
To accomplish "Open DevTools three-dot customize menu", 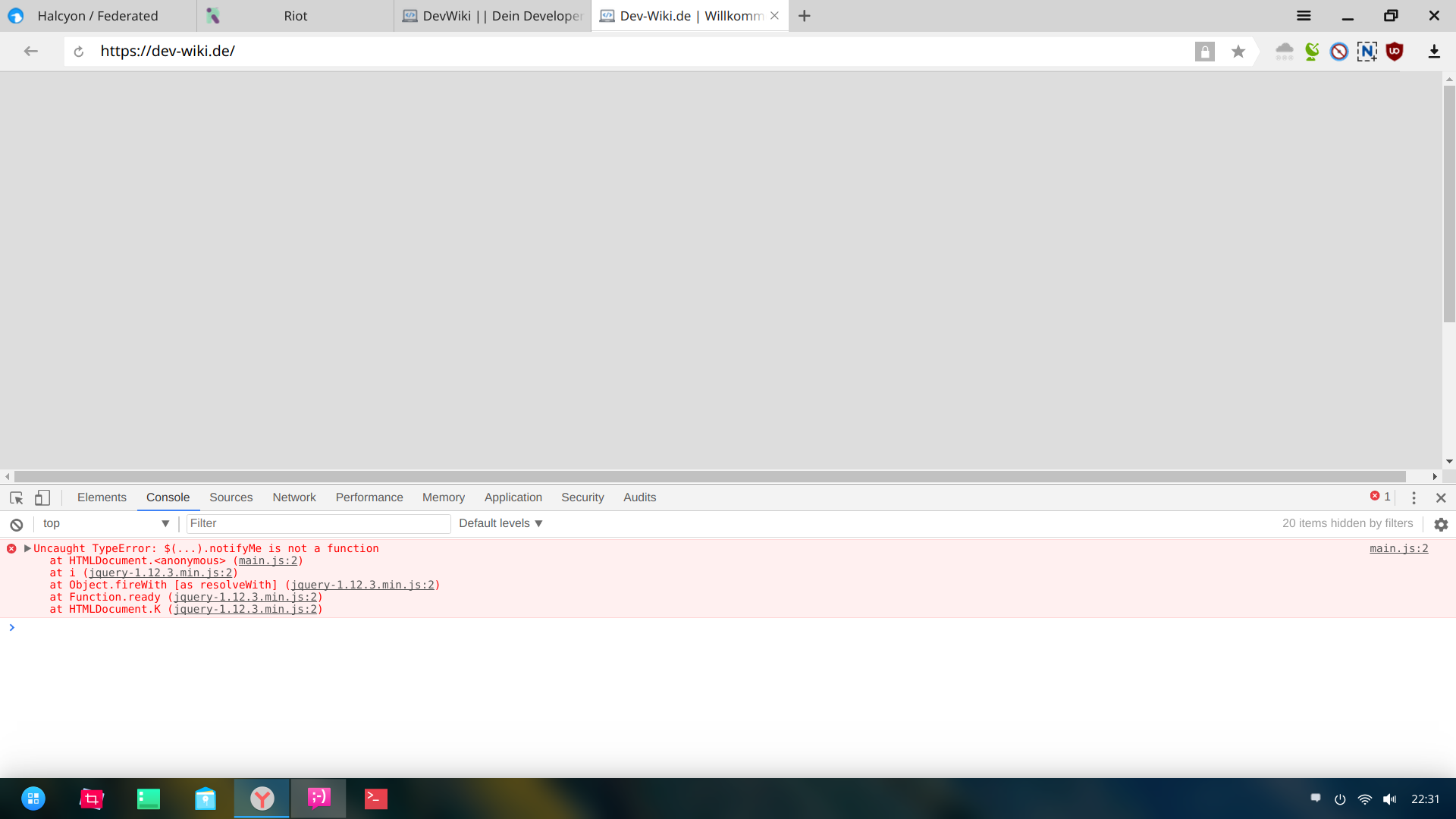I will pyautogui.click(x=1414, y=498).
